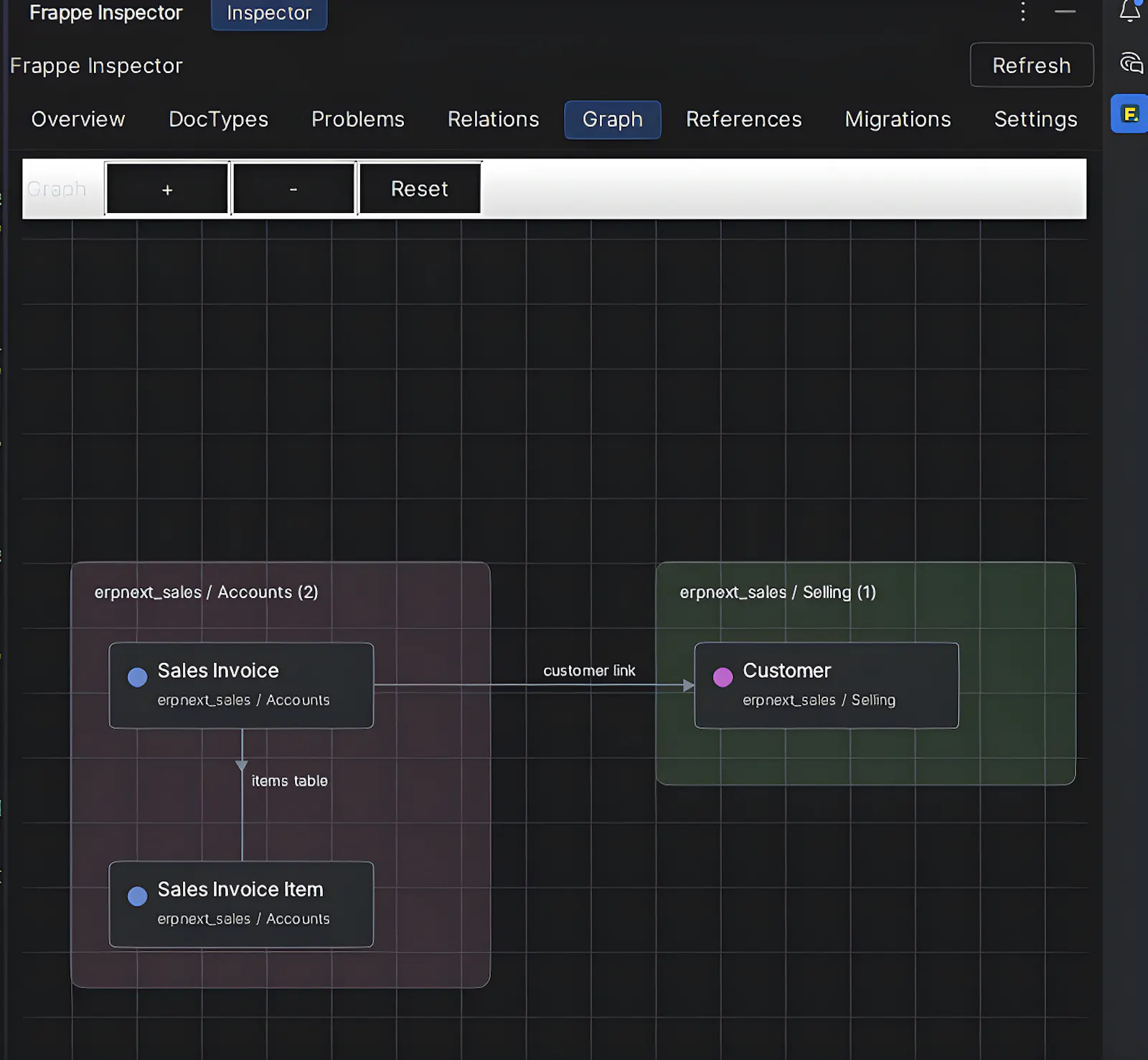The image size is (1148, 1060).
Task: Click the 'Frappe Inspector' tool window title
Action: 106,13
